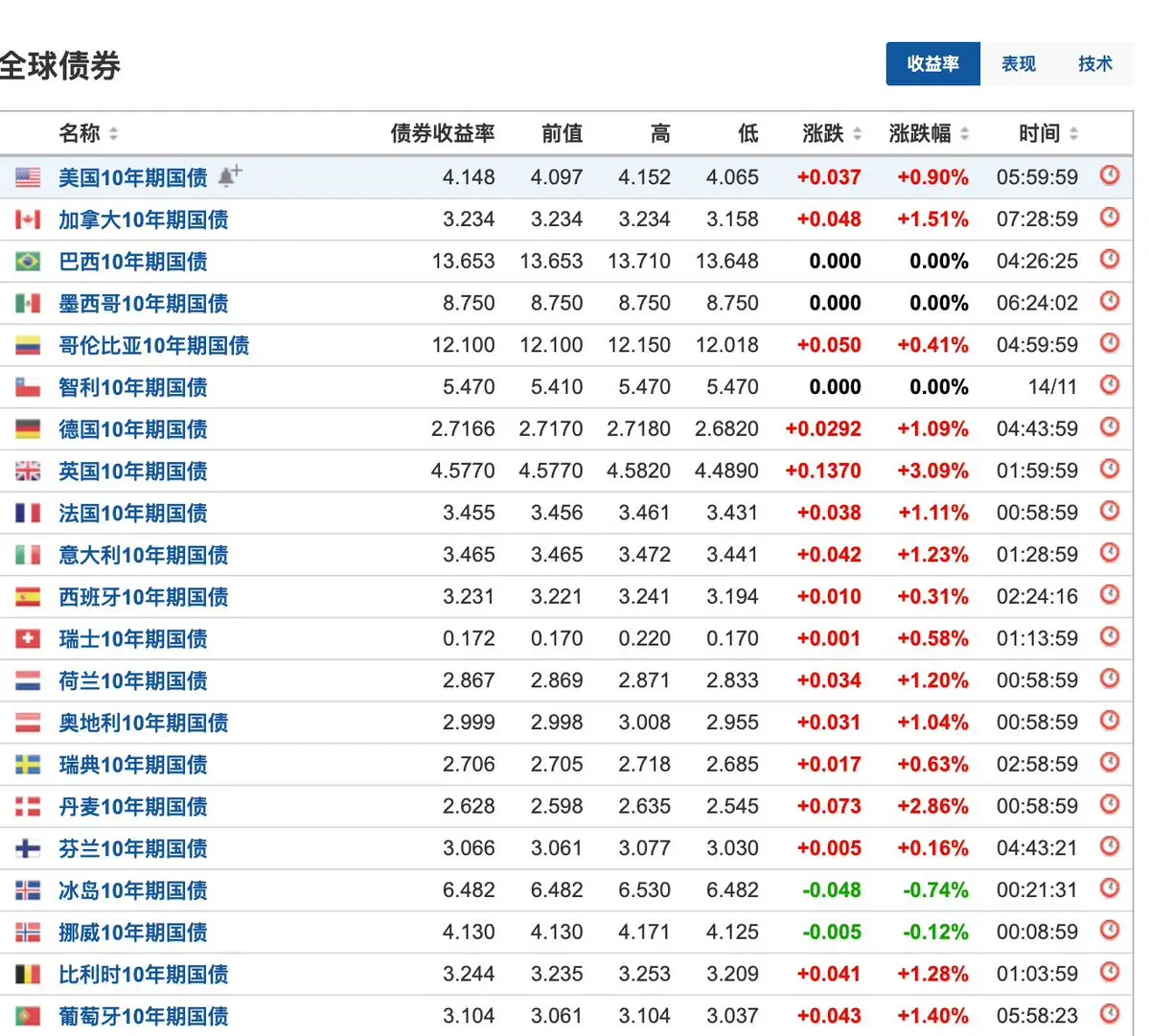This screenshot has width=1149, height=1036.
Task: Click clock icon in 比利时10年期国债 row
Action: (x=1110, y=972)
